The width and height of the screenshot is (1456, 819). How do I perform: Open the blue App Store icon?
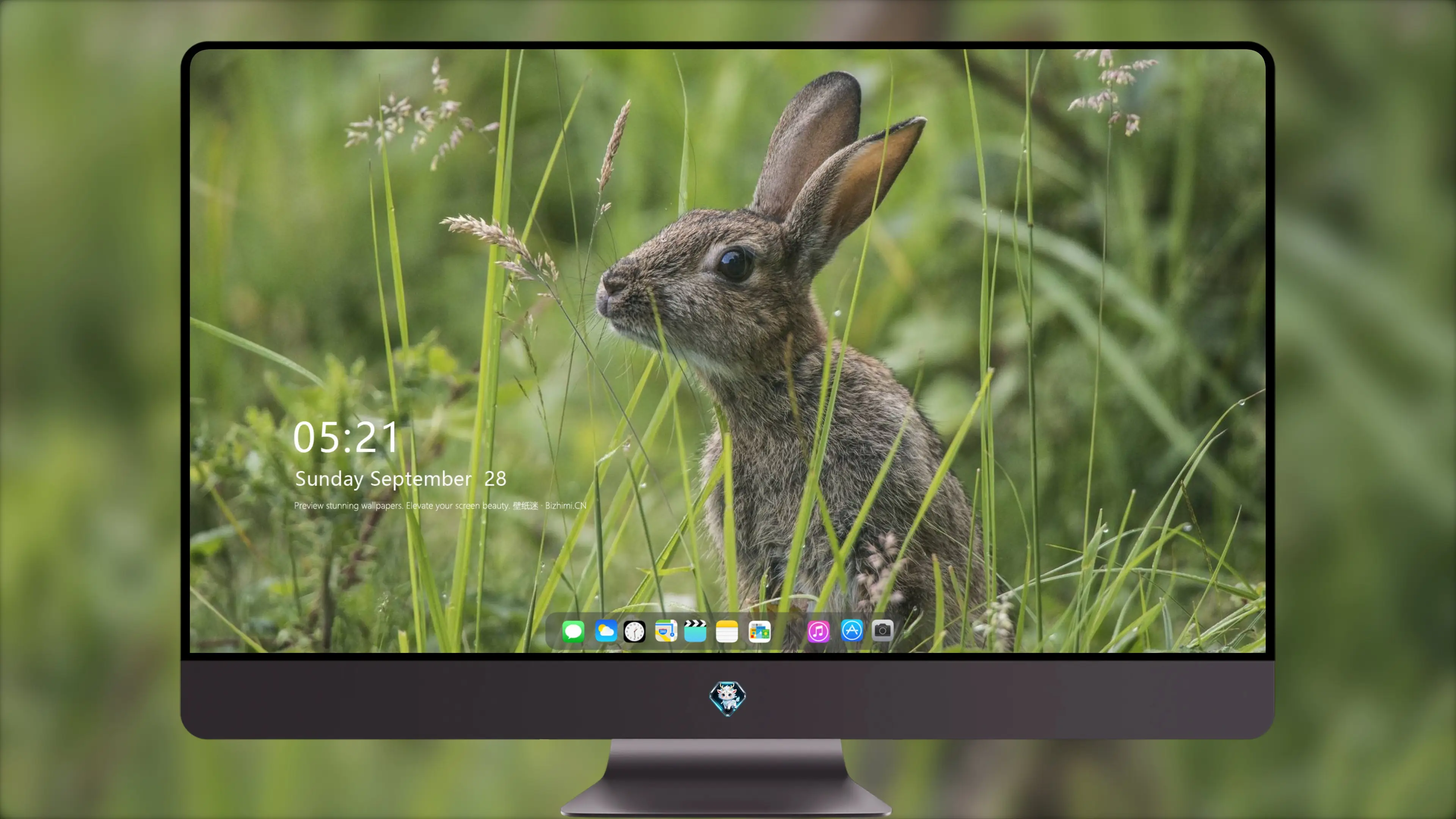(852, 630)
